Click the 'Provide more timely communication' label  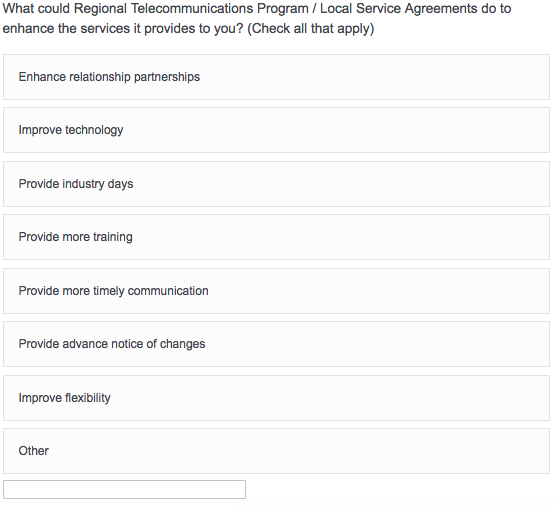coord(113,291)
